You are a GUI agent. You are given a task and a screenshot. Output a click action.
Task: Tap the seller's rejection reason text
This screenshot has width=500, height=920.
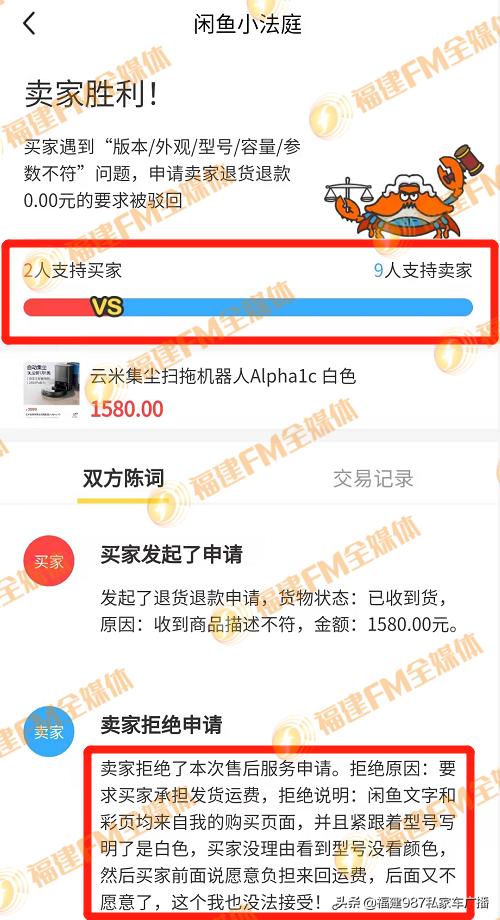[x=278, y=835]
